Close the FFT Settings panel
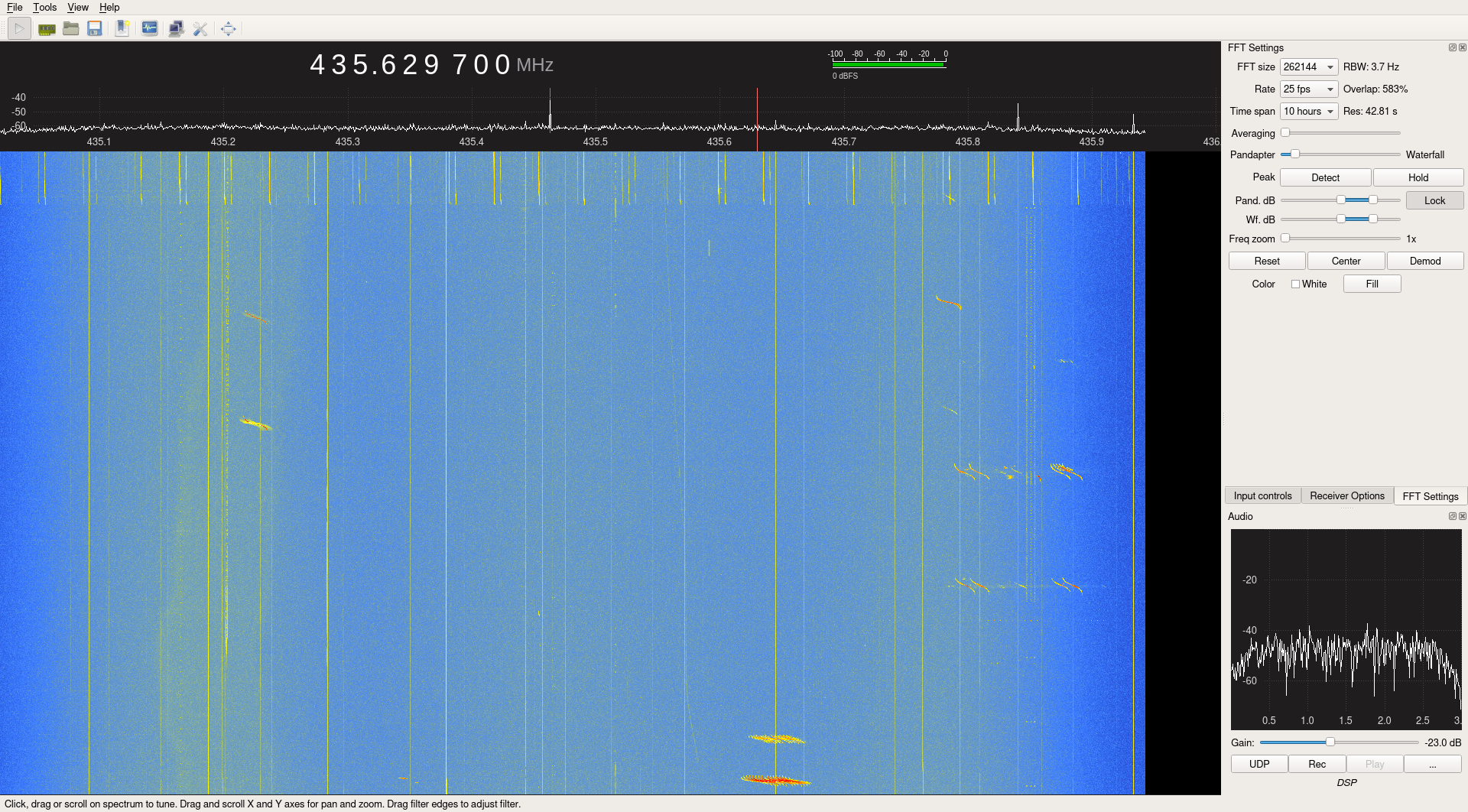Screen dimensions: 1468x812 pyautogui.click(x=1463, y=47)
